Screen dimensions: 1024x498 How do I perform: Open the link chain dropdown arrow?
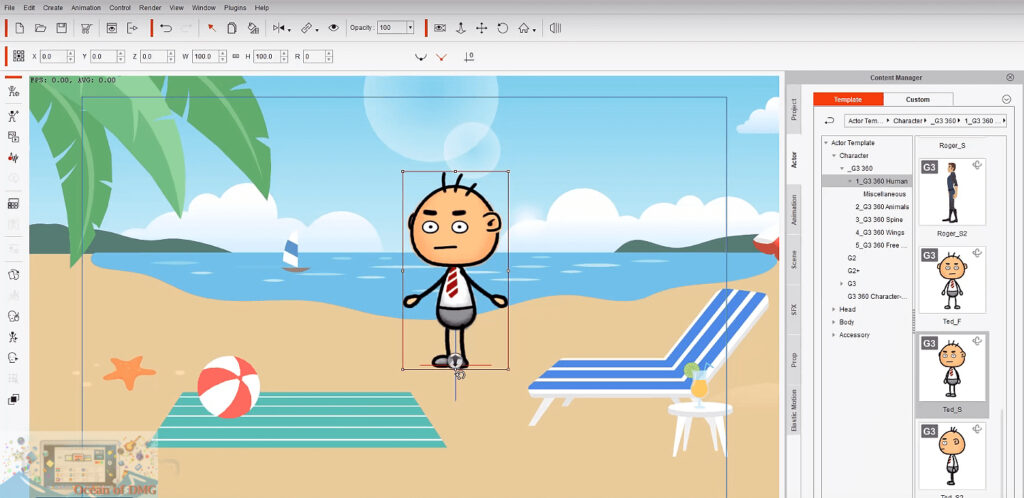tap(317, 29)
